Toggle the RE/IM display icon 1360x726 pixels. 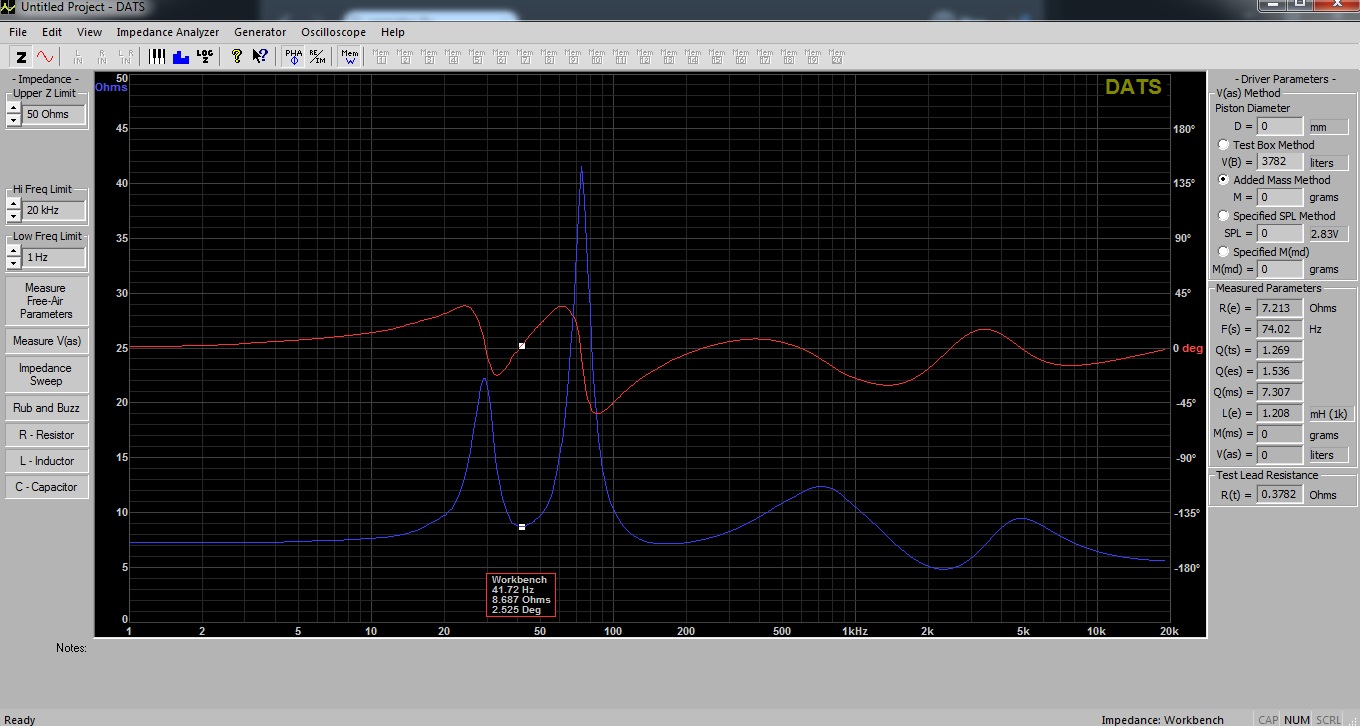317,57
